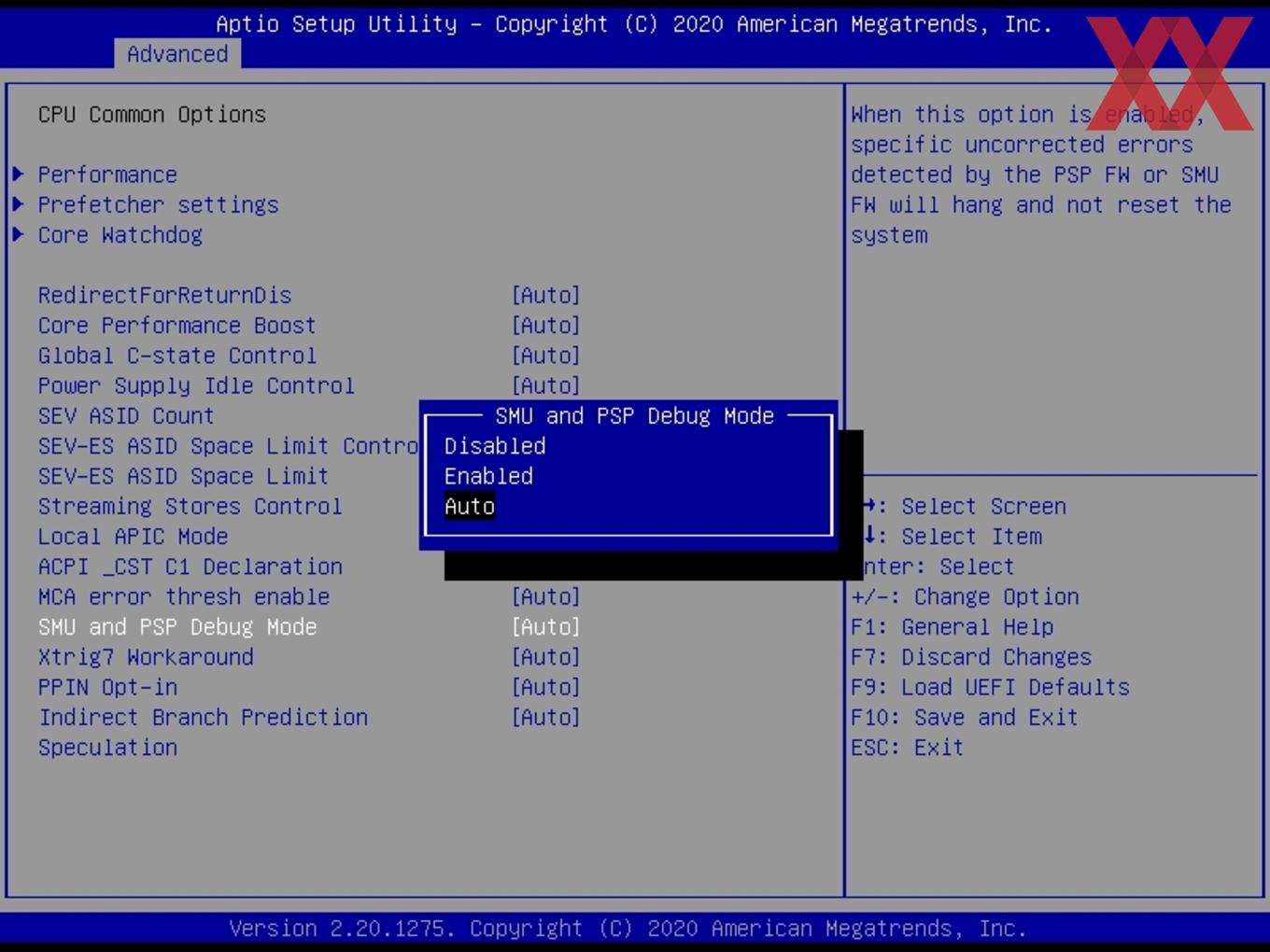Choose Disabled in debug mode popup
Screen dimensions: 1270x952
495,446
